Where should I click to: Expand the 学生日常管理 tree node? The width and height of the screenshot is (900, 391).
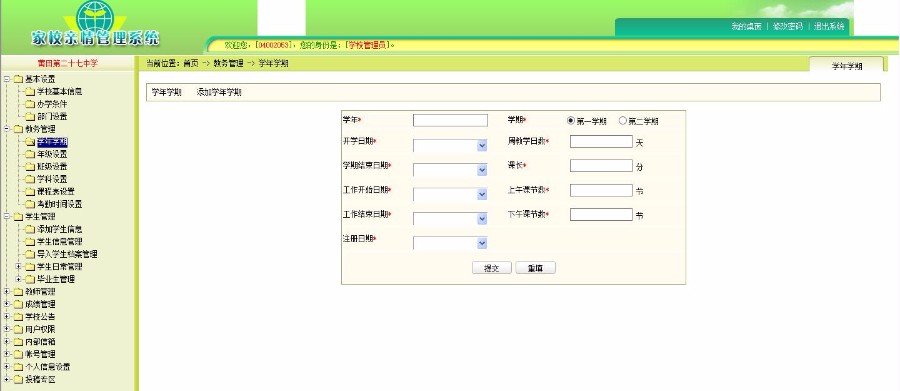[18, 266]
